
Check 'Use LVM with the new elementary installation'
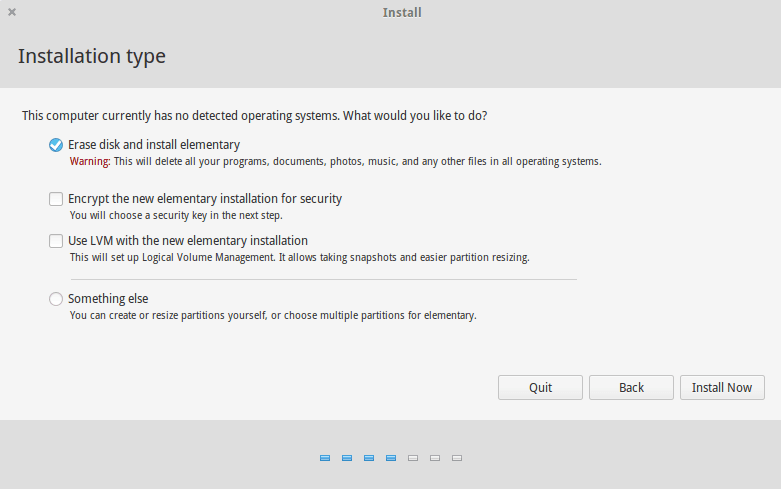tap(56, 241)
